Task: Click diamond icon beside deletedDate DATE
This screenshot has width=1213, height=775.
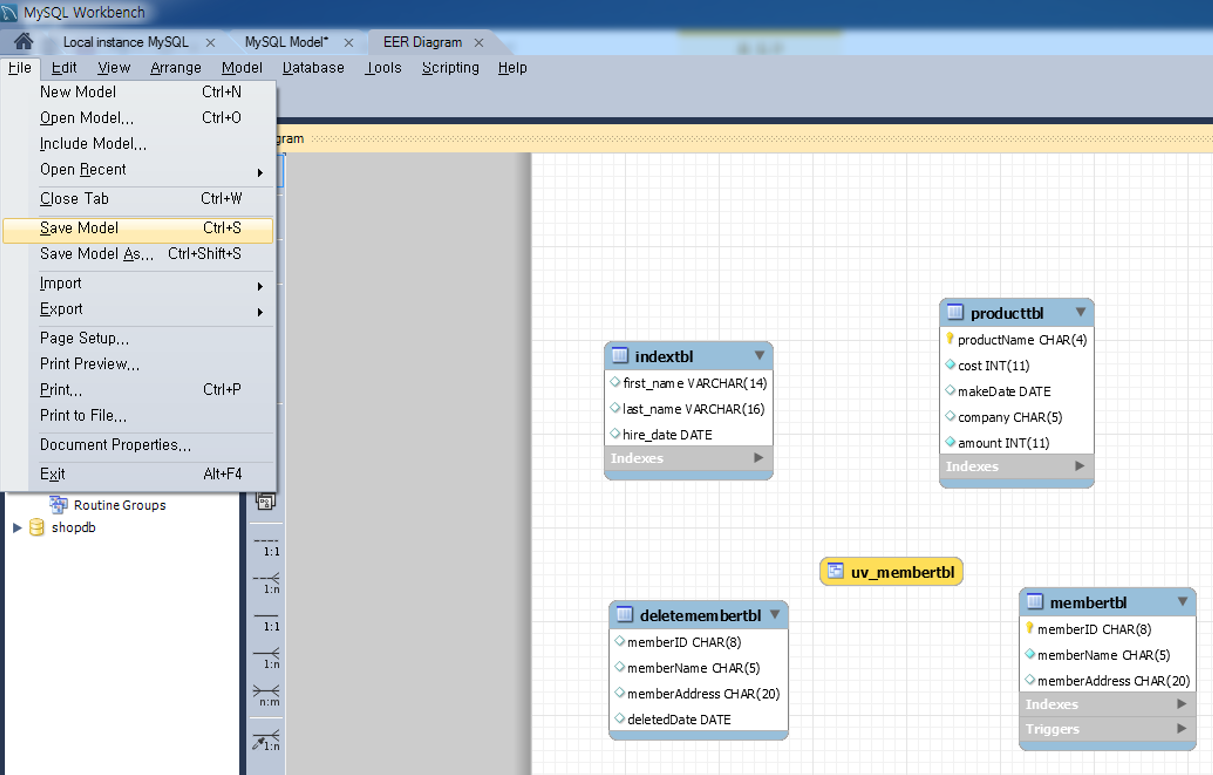Action: coord(619,719)
